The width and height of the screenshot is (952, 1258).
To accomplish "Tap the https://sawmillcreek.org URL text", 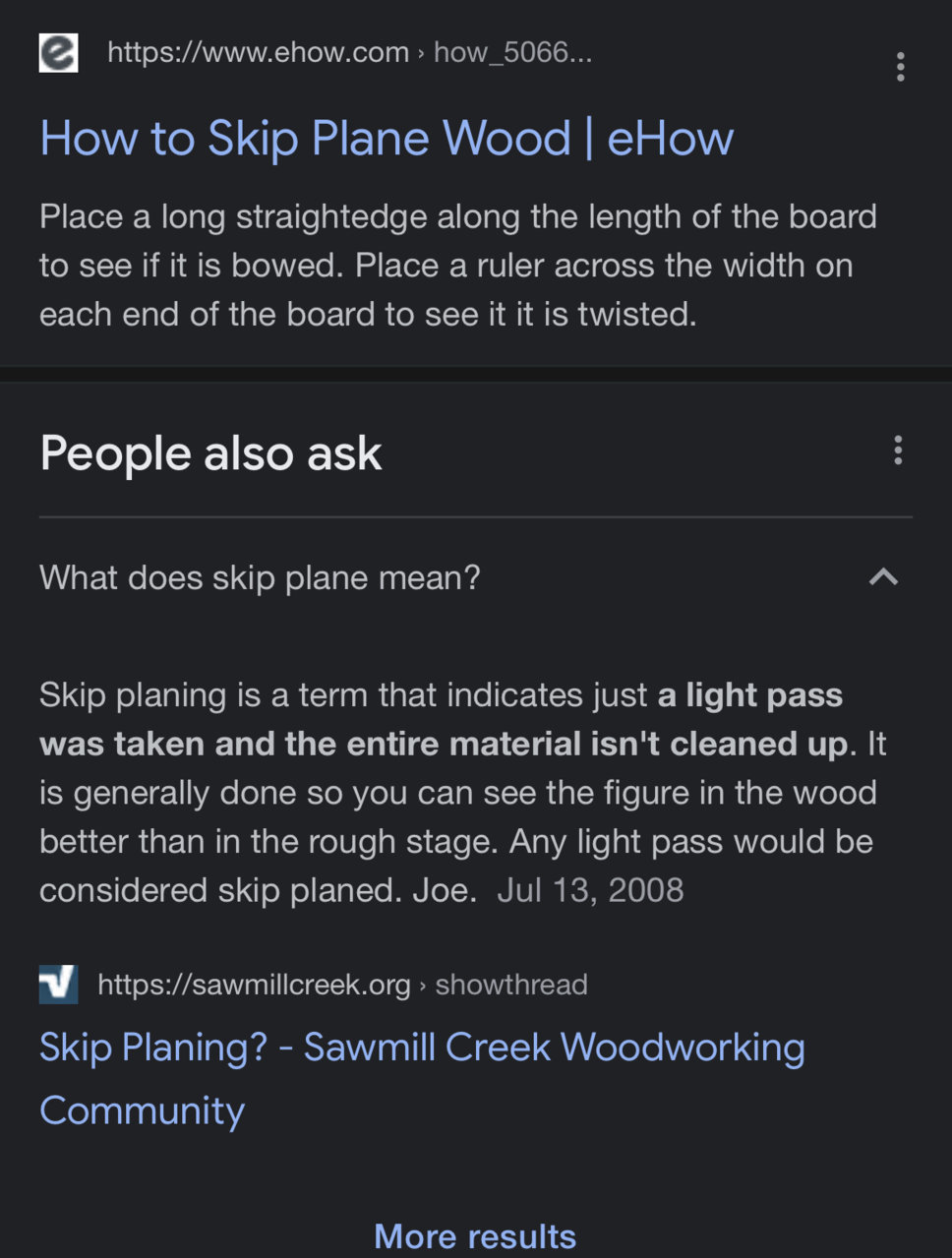I will [x=254, y=985].
